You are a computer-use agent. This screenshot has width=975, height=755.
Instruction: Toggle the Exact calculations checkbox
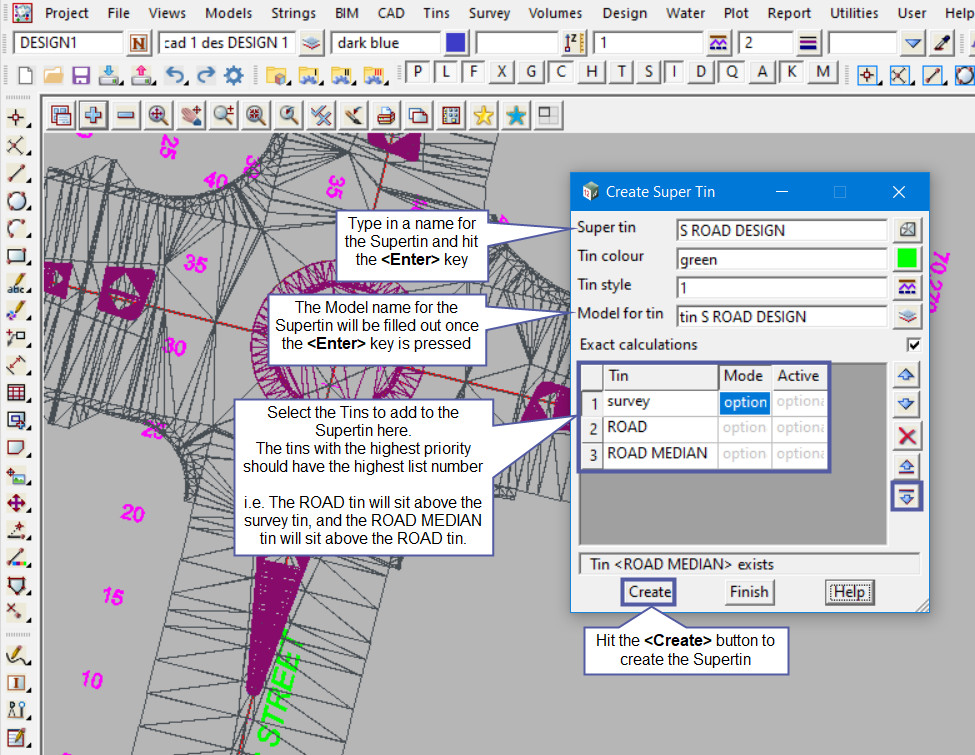click(913, 344)
